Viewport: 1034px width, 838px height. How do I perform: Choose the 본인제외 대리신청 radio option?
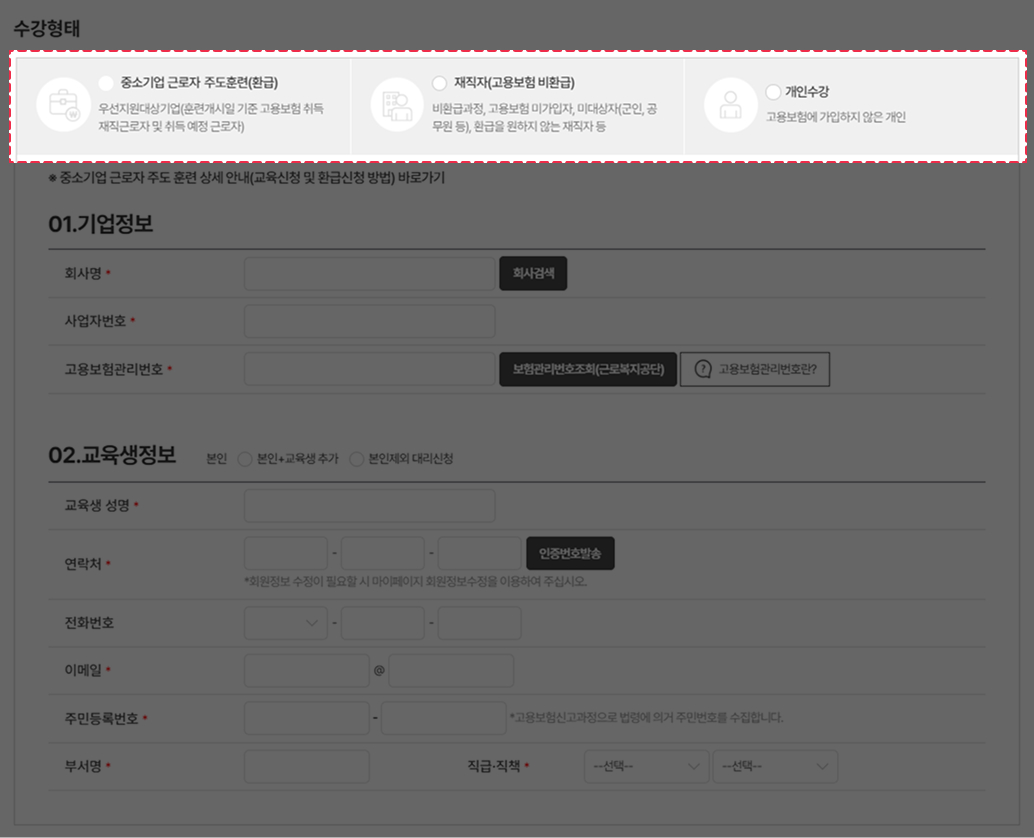point(356,459)
